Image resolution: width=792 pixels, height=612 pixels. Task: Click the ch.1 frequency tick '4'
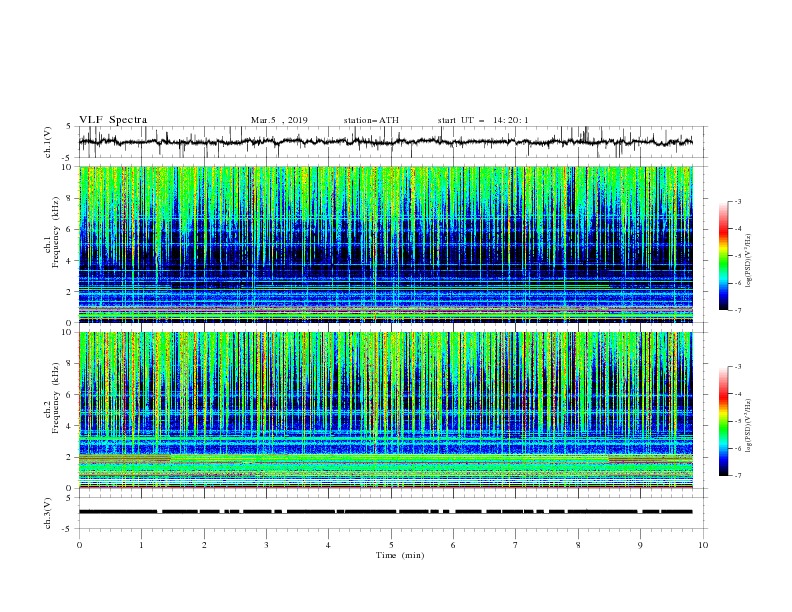[71, 261]
